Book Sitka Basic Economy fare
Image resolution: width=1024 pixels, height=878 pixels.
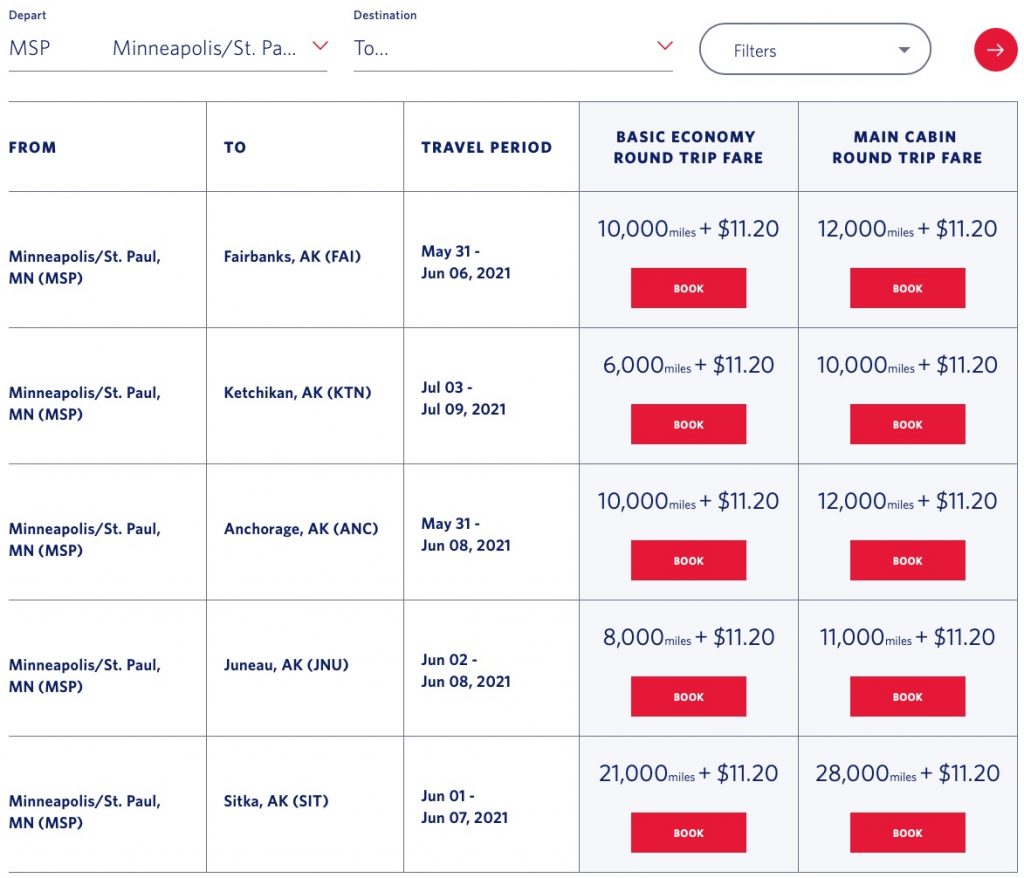point(688,832)
